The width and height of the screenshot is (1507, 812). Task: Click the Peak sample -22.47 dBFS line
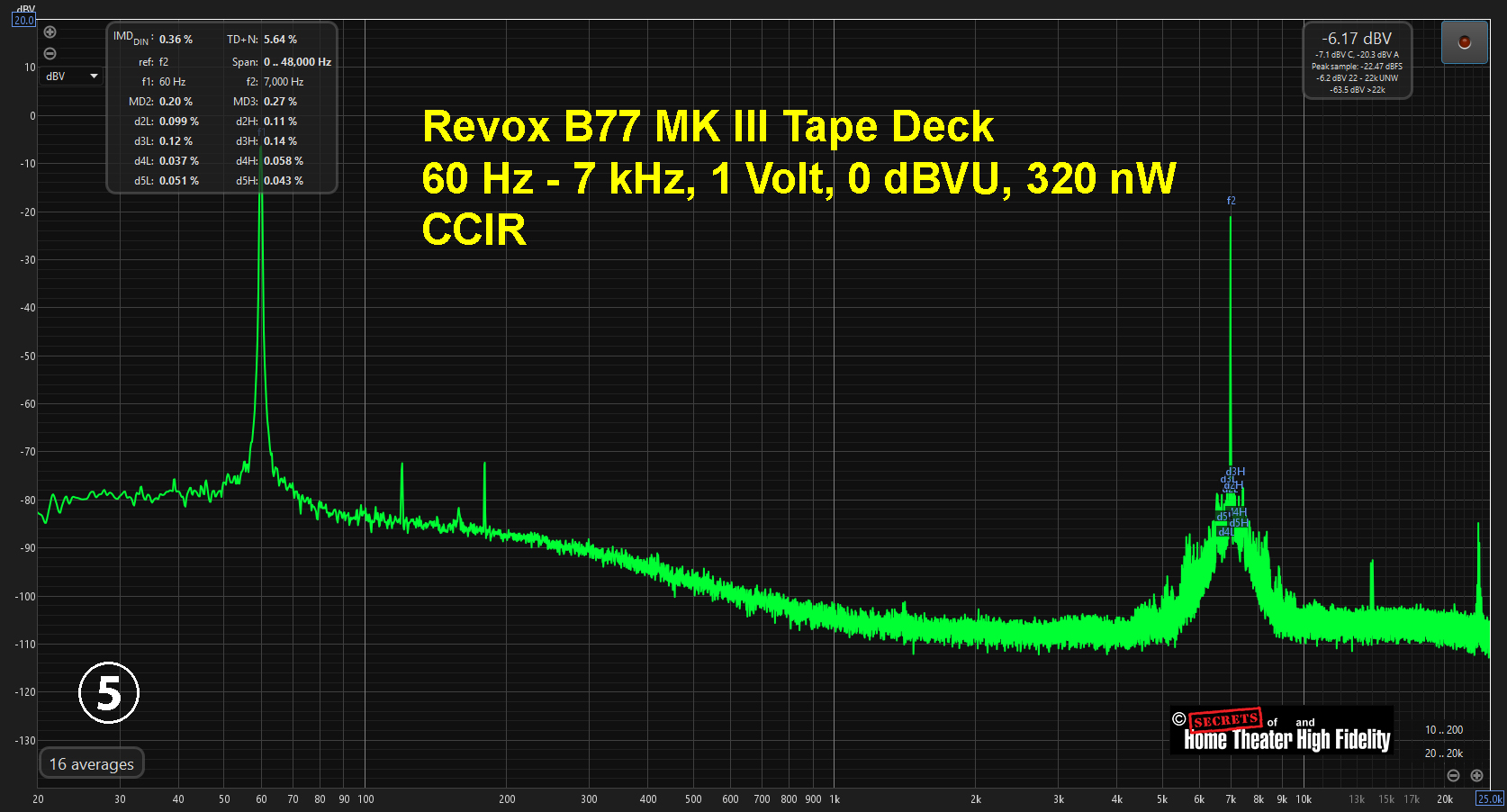click(x=1357, y=67)
